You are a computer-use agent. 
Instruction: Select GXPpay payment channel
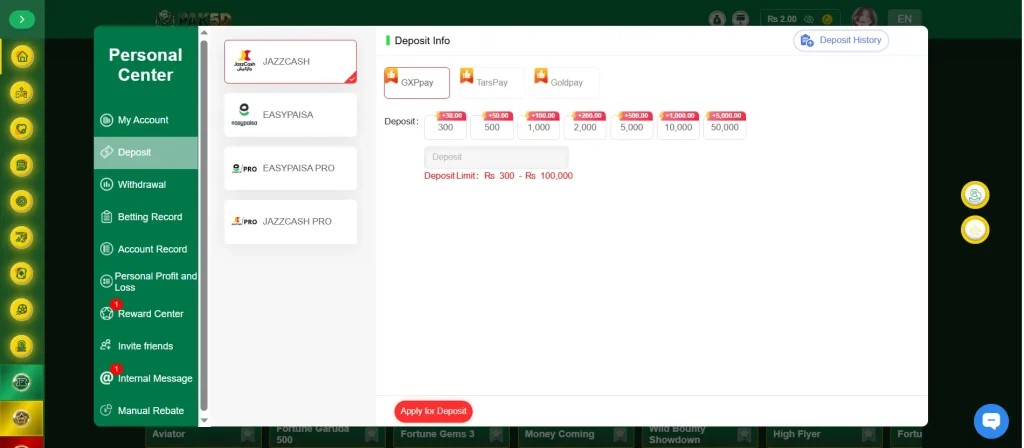pyautogui.click(x=417, y=83)
